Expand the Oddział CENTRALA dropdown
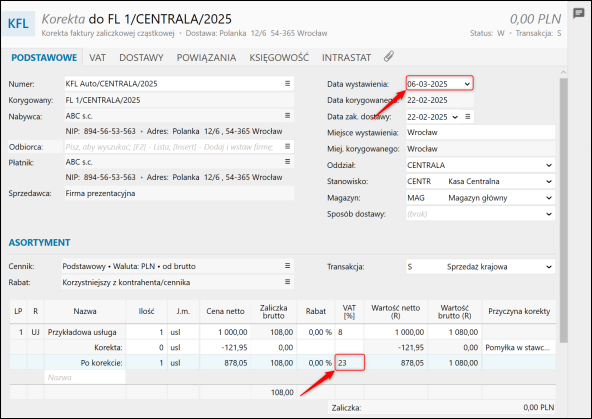Viewport: 592px width, 419px height. (549, 165)
